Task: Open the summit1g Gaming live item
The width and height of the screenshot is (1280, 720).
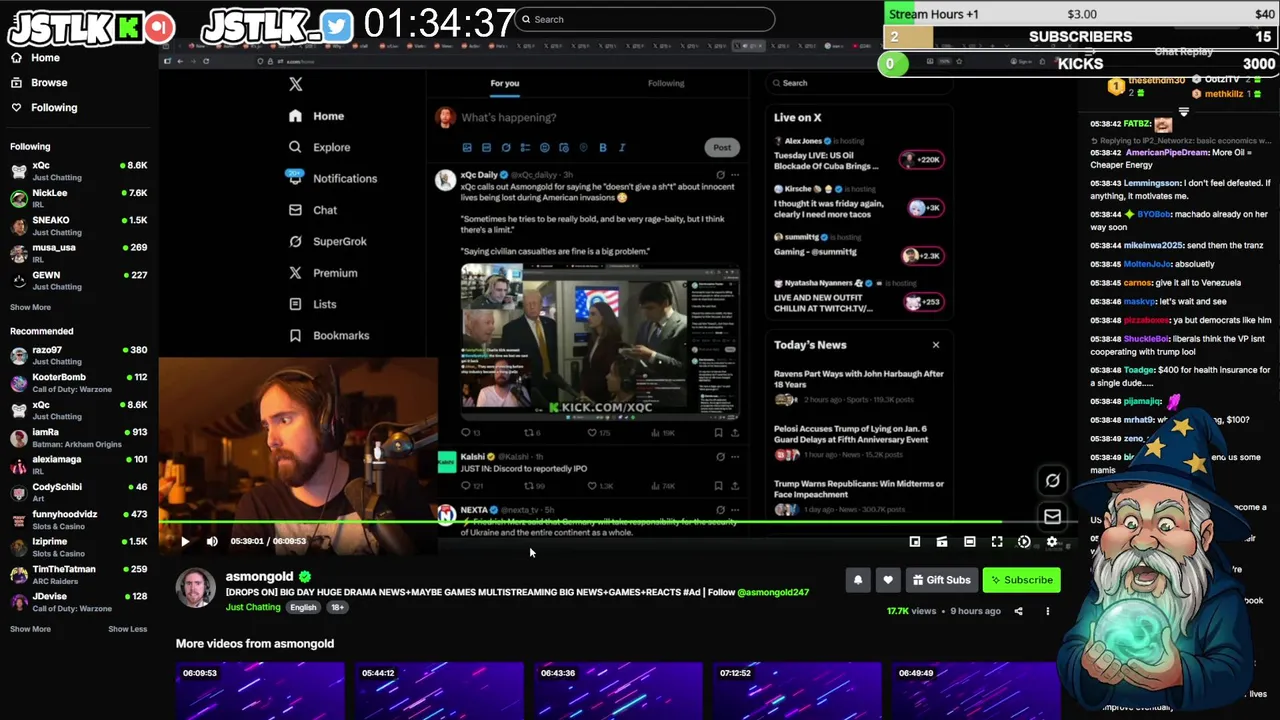Action: 859,245
